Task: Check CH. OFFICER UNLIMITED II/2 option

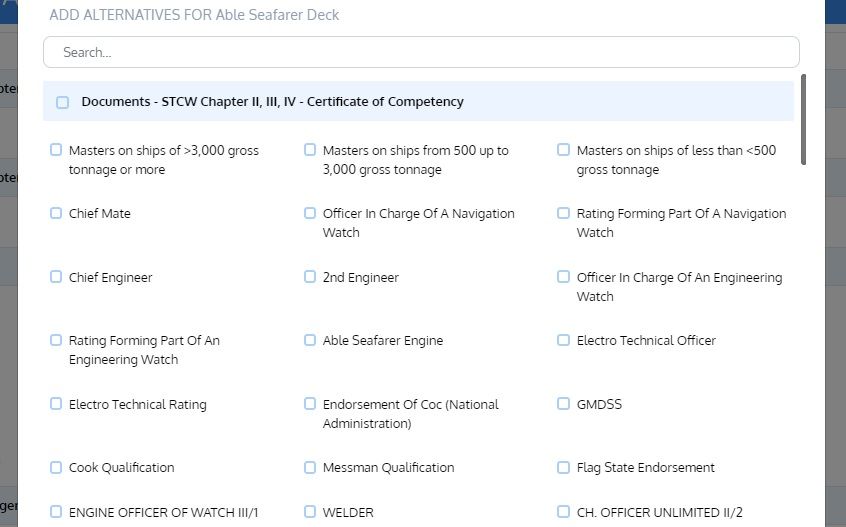Action: click(x=563, y=511)
